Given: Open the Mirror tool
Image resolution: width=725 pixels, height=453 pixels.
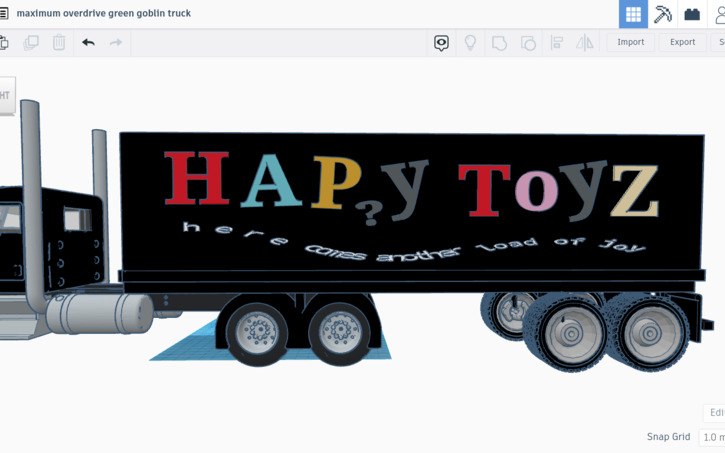Looking at the screenshot, I should coord(584,43).
